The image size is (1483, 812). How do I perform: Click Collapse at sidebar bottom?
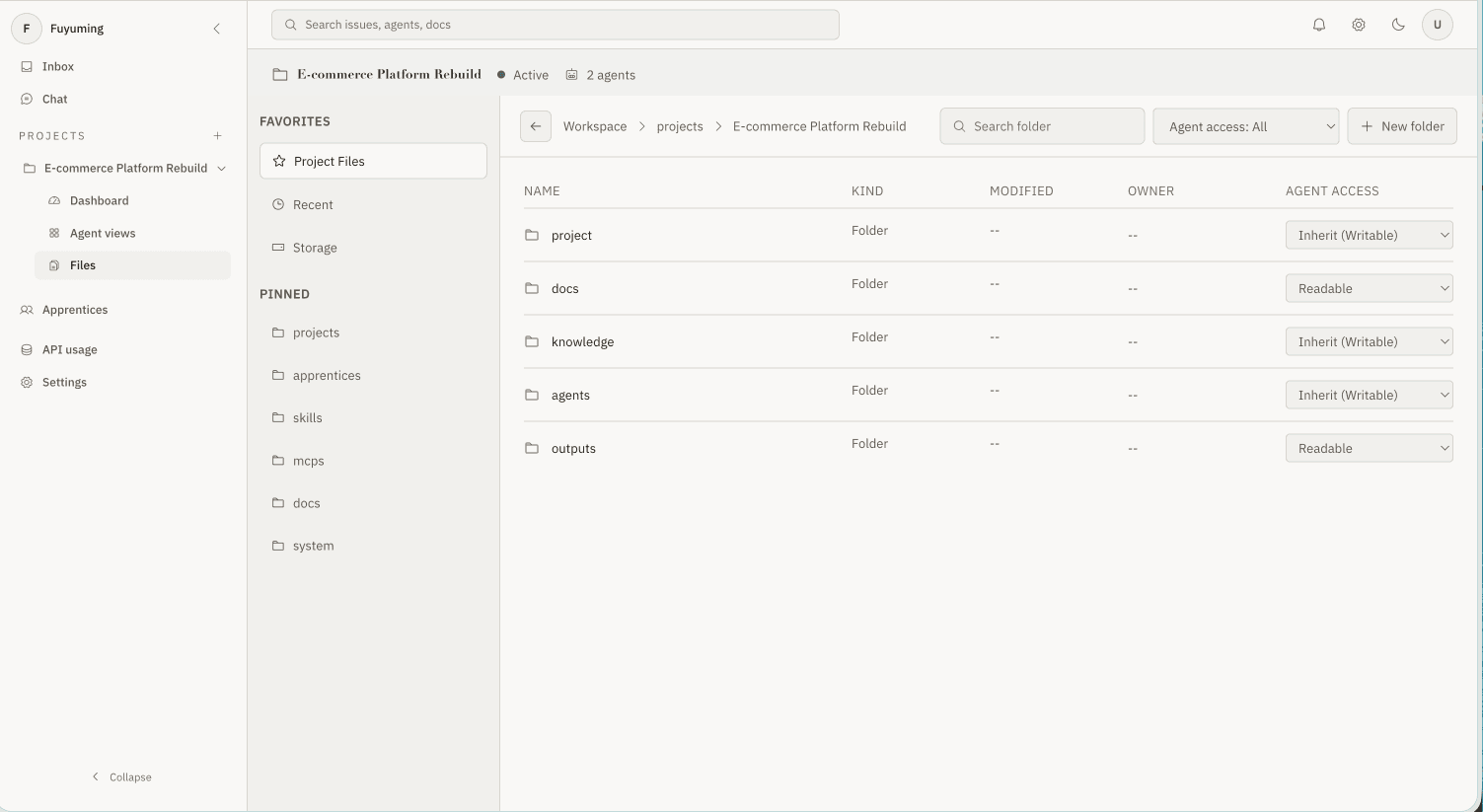(x=121, y=777)
